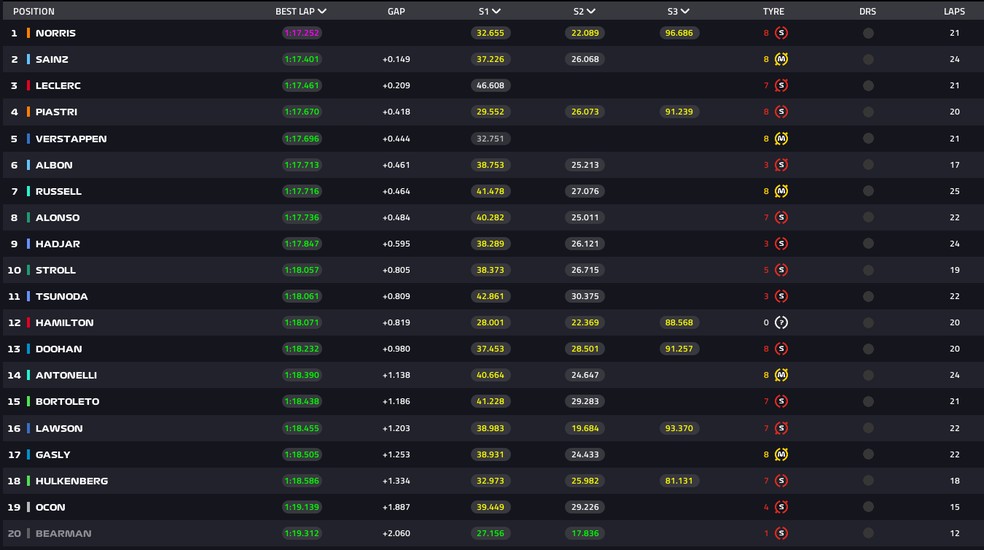Click Sainz's best lap 1:17.401
Viewport: 984px width, 550px height.
click(302, 59)
